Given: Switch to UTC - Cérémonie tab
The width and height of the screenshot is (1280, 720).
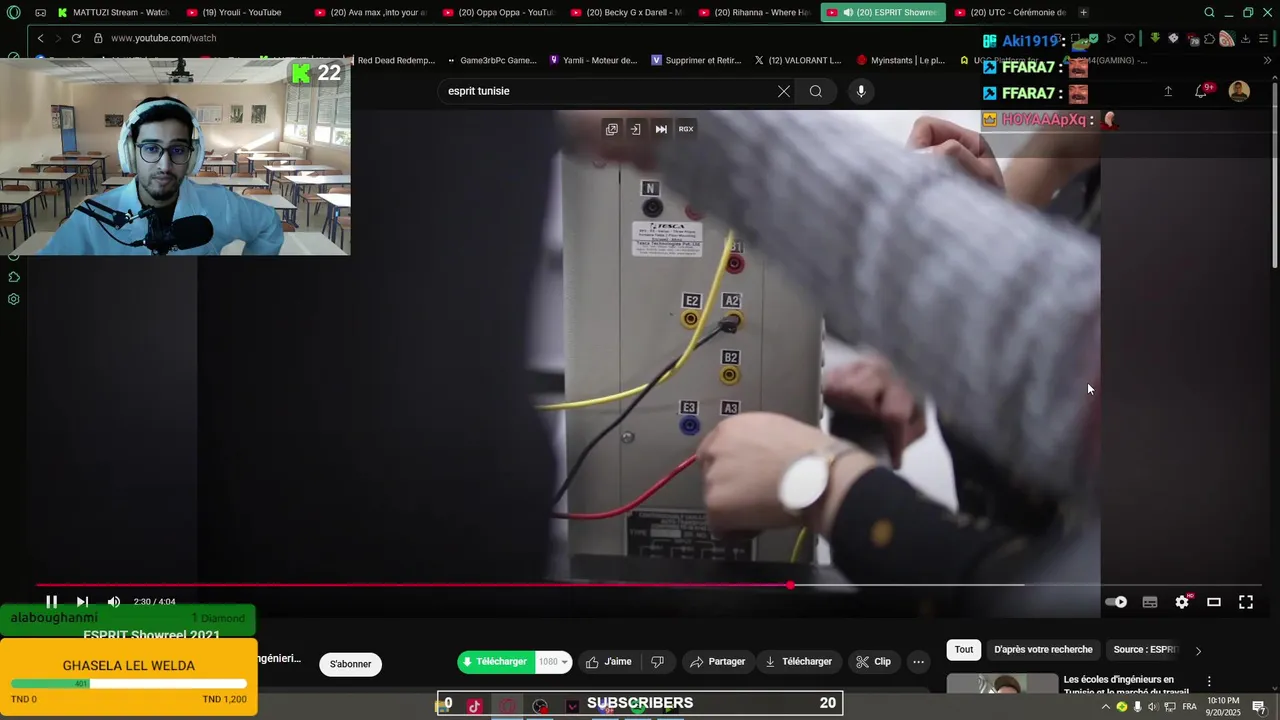Looking at the screenshot, I should tap(1010, 13).
